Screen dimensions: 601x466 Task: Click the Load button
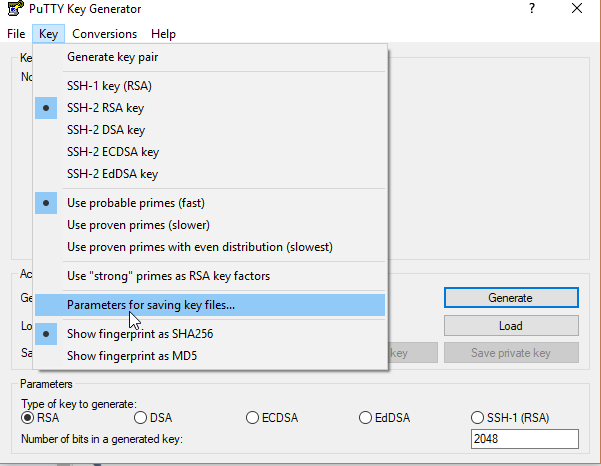[x=511, y=326]
